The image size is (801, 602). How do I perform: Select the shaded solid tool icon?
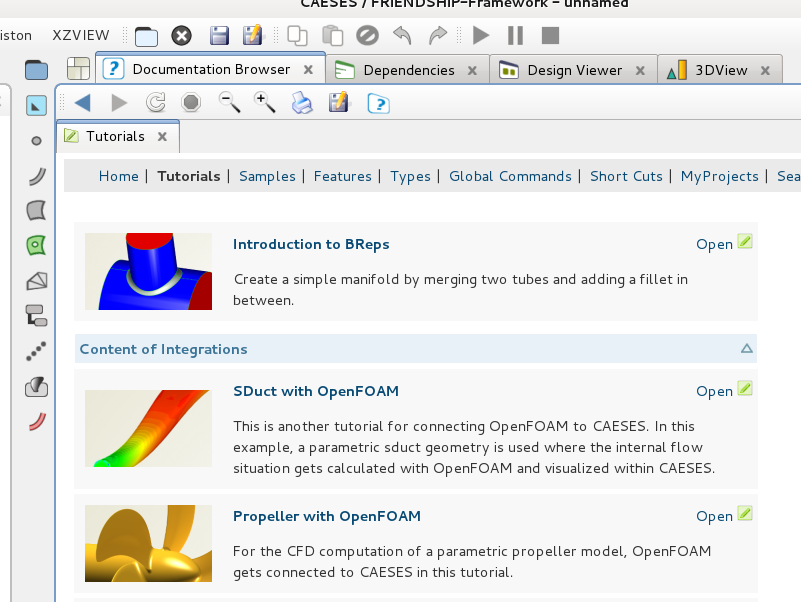coord(36,387)
